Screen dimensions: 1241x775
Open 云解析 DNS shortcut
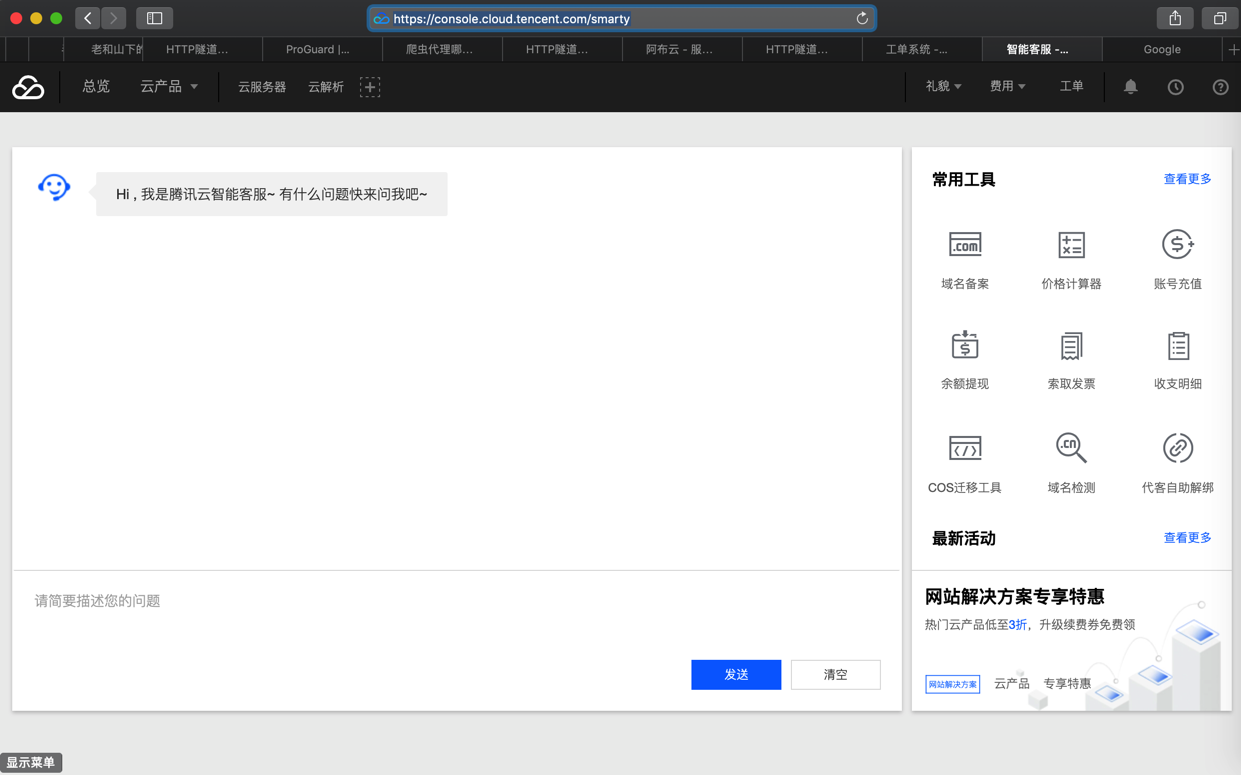[x=326, y=87]
